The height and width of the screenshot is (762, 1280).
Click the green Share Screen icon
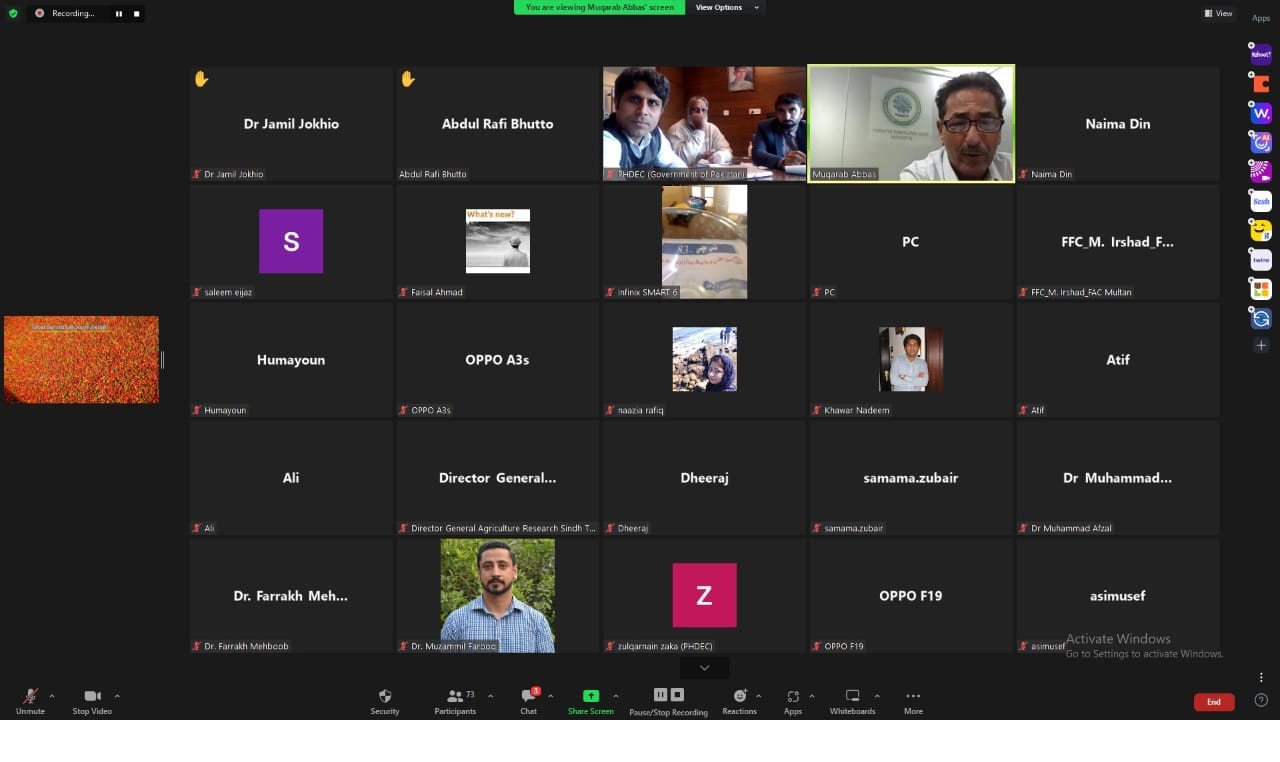click(591, 696)
